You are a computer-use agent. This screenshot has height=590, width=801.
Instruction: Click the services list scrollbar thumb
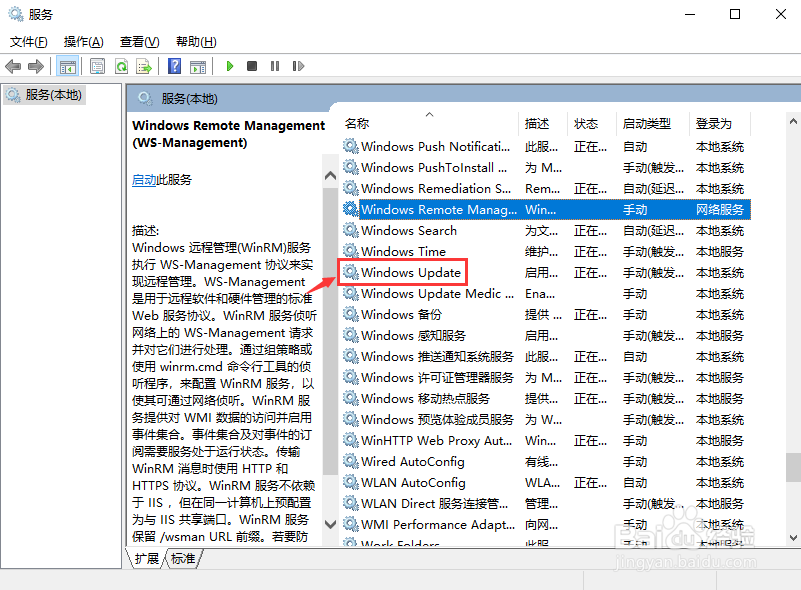point(793,467)
